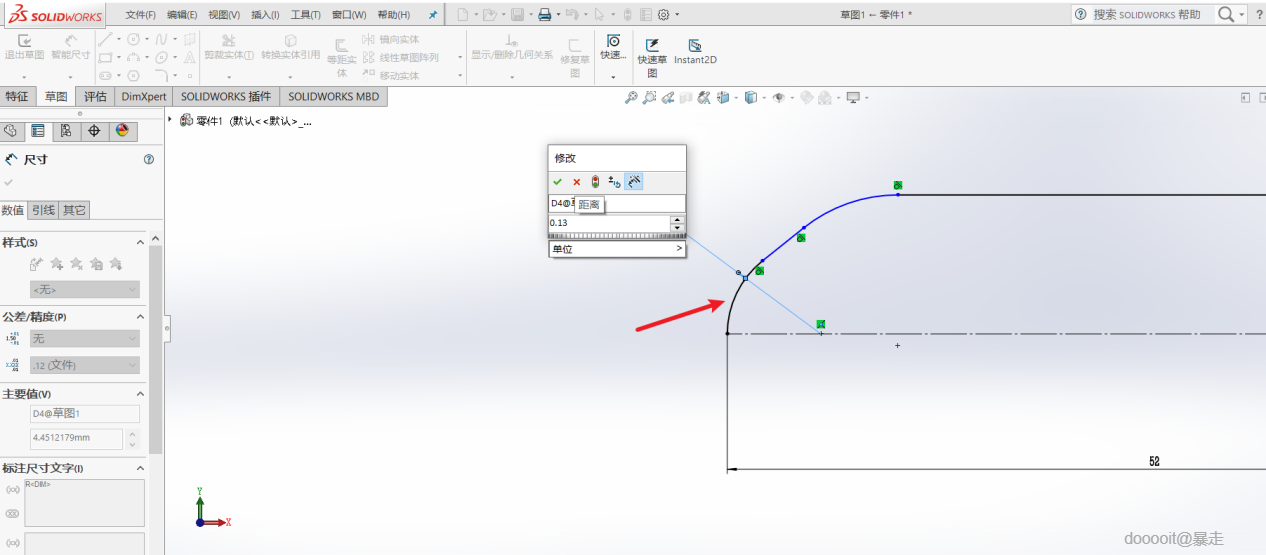
Task: Click the Save icon
Action: [x=517, y=14]
